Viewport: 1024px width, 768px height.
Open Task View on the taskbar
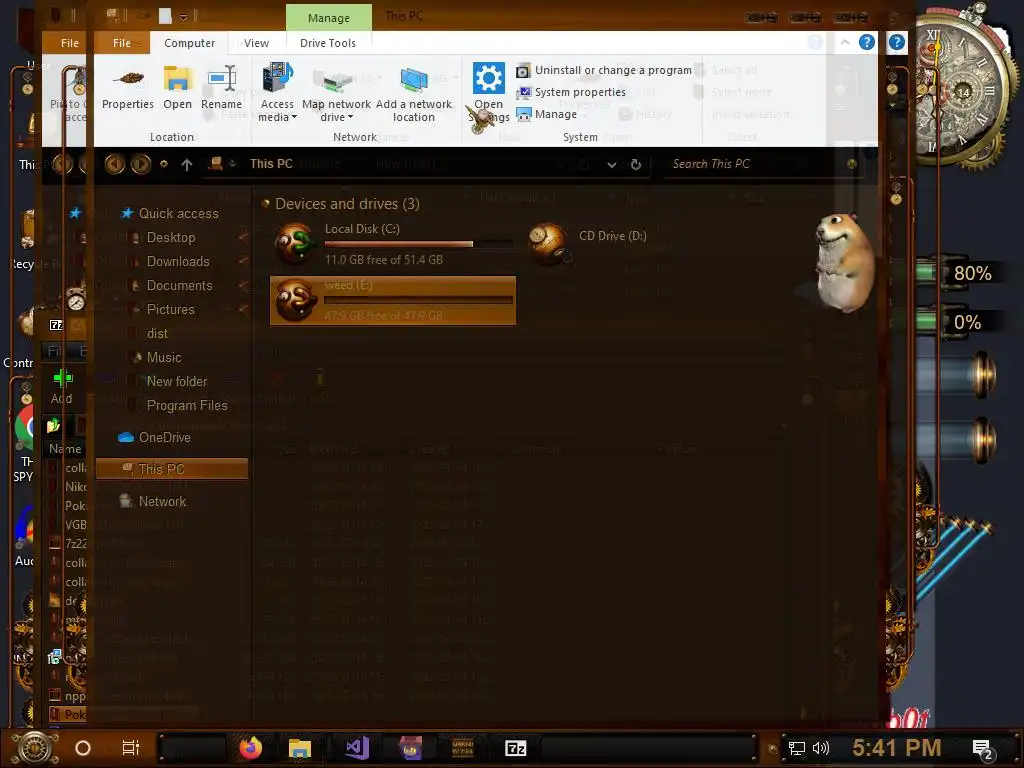click(x=131, y=748)
